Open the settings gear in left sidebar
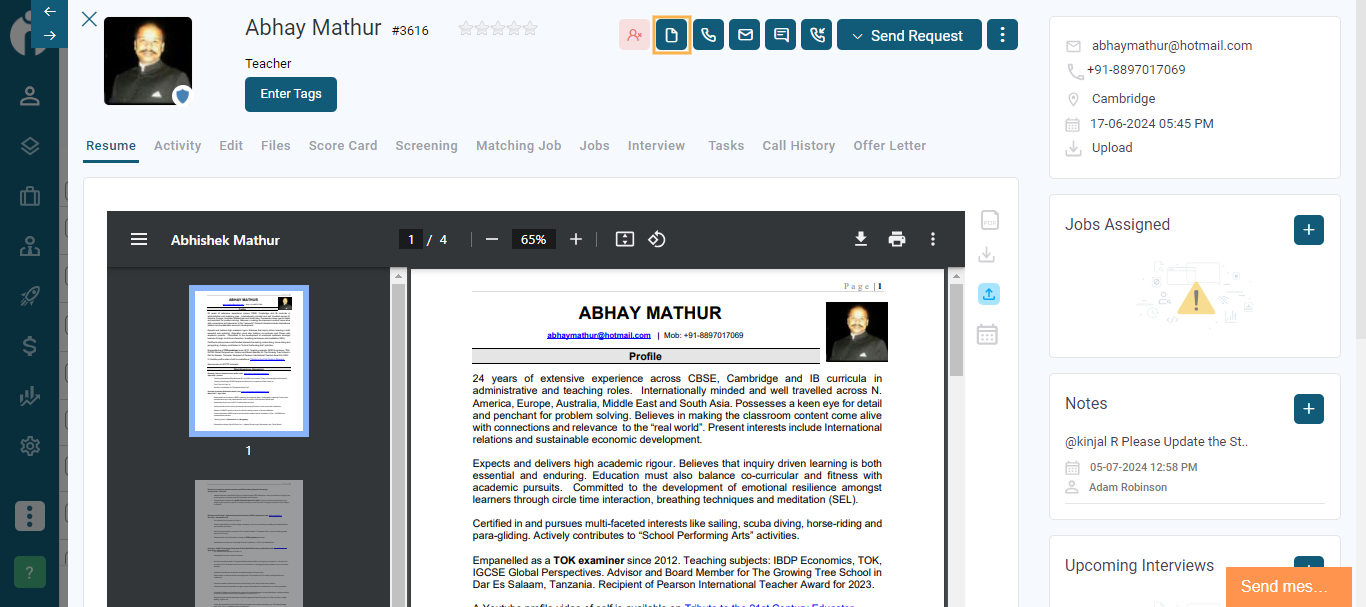This screenshot has height=607, width=1366. [30, 446]
